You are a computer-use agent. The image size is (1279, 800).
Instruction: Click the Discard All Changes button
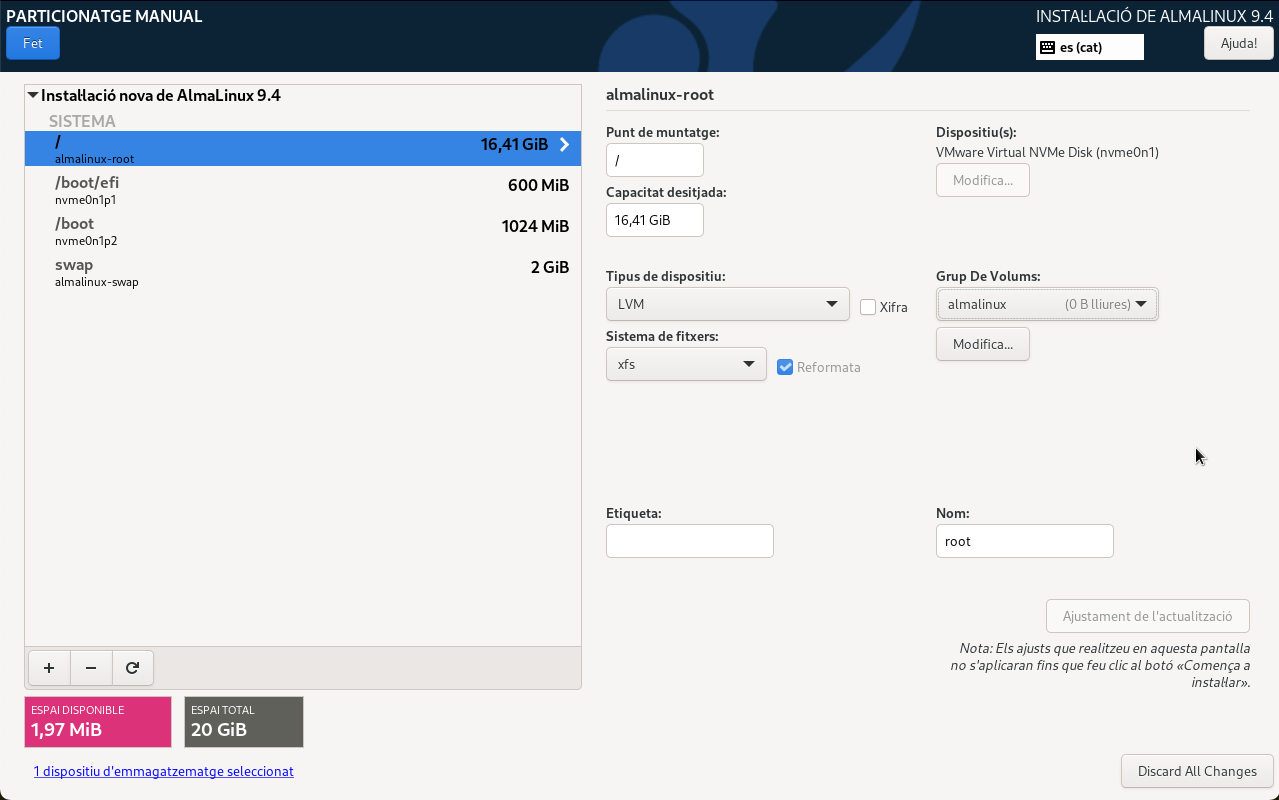[x=1197, y=771]
